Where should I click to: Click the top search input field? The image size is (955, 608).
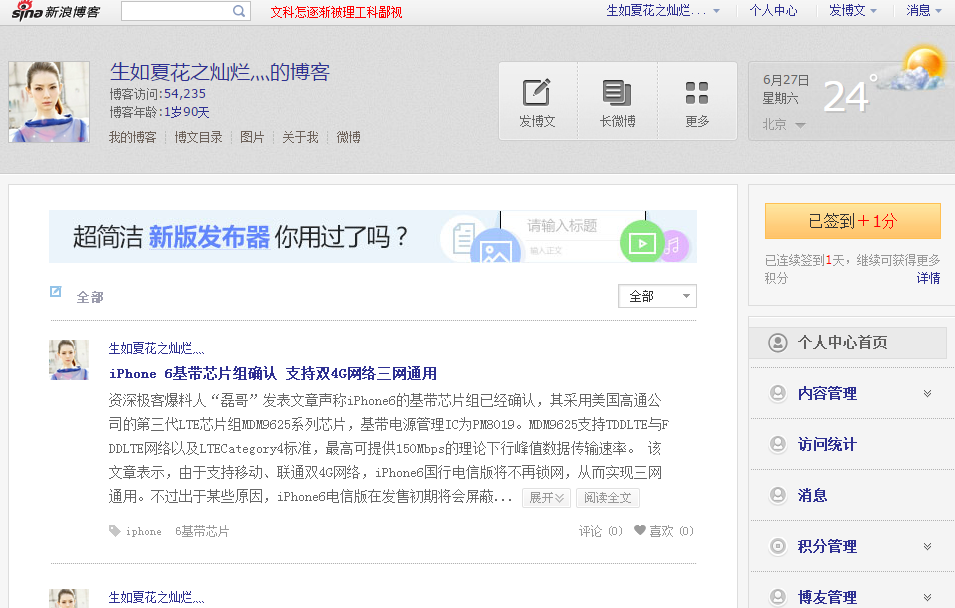177,11
